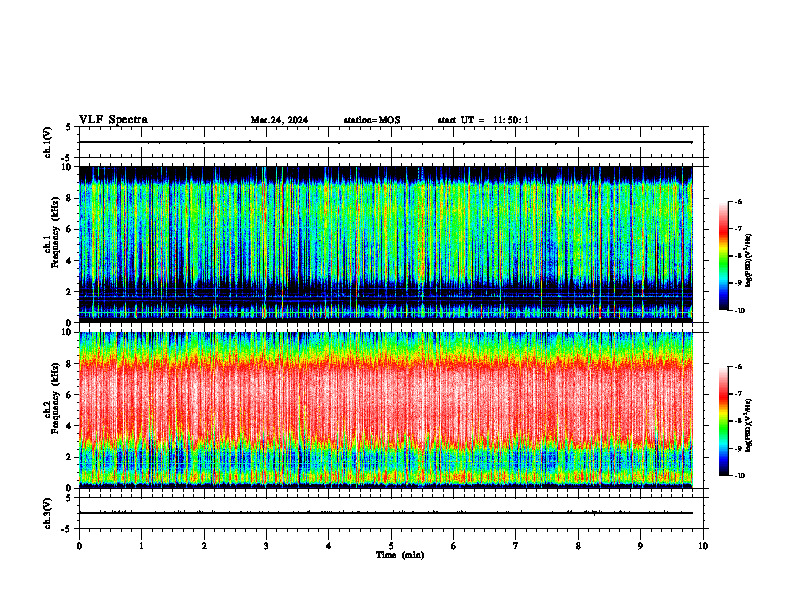Click the "-6" label on ch.1 colorbar
Viewport: 792px width, 612px height.
[738, 201]
